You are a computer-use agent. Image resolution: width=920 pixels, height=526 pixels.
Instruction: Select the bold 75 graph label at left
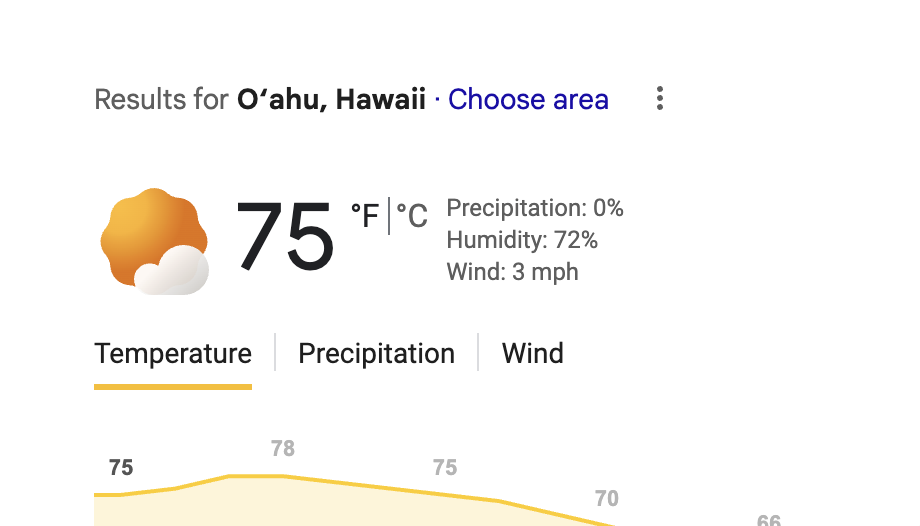tap(121, 468)
